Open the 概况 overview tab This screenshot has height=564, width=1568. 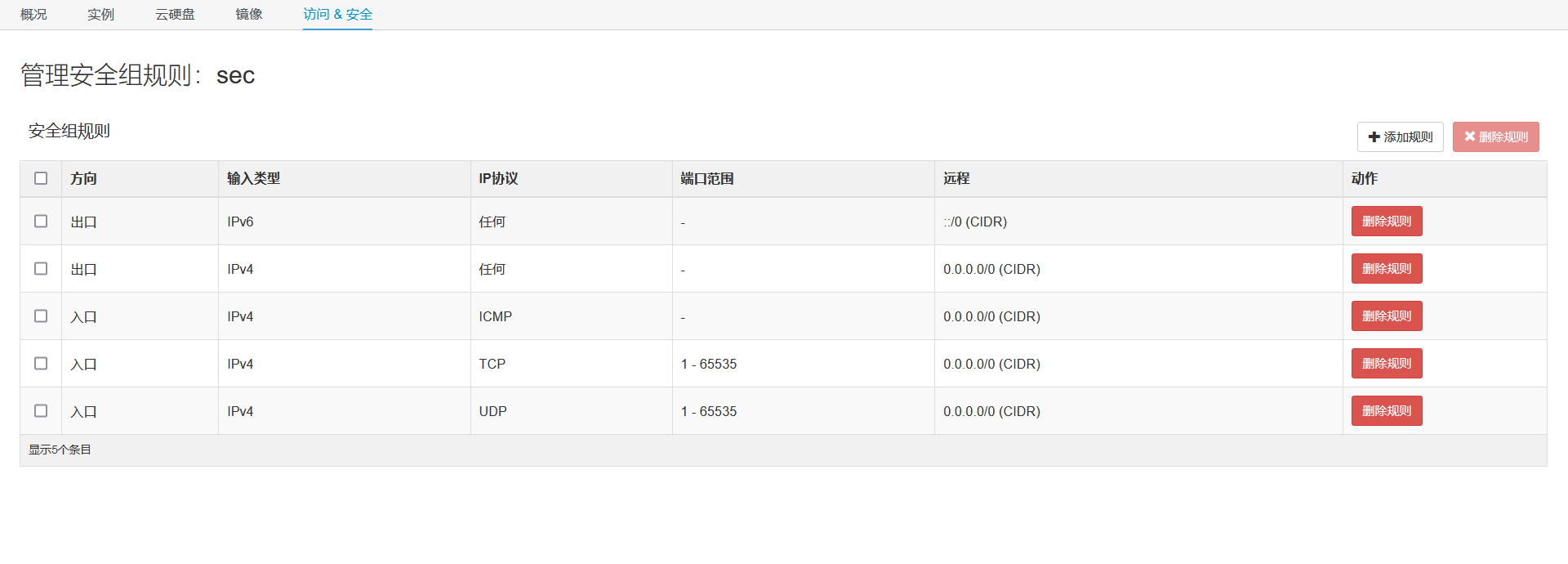[x=33, y=15]
